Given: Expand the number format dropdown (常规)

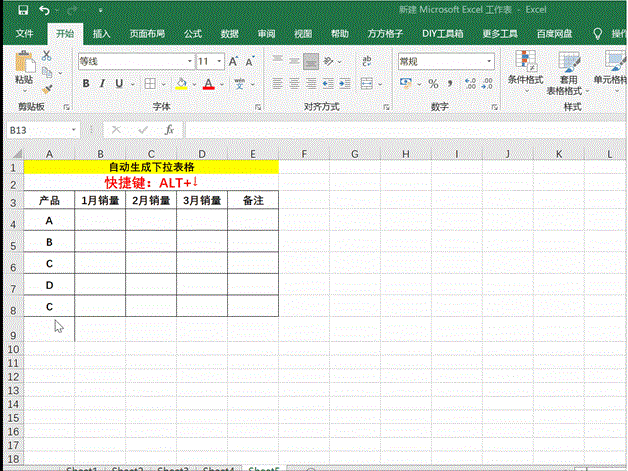Looking at the screenshot, I should coord(489,61).
